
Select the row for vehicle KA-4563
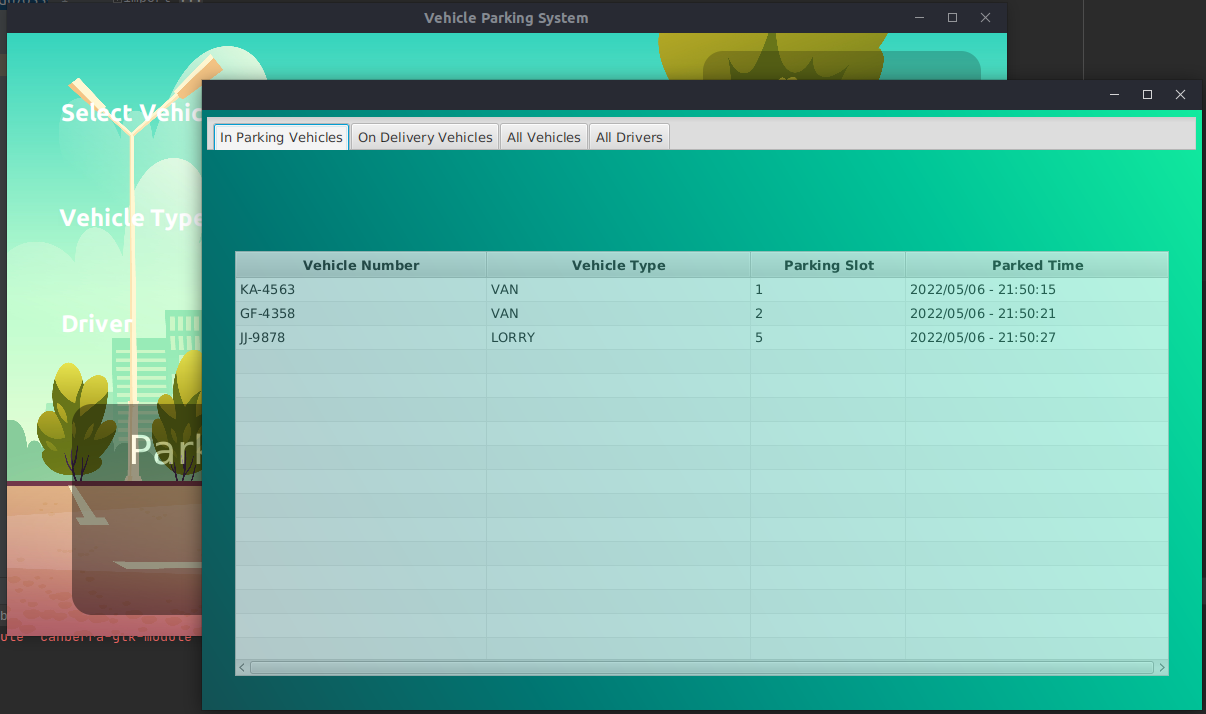tap(360, 289)
